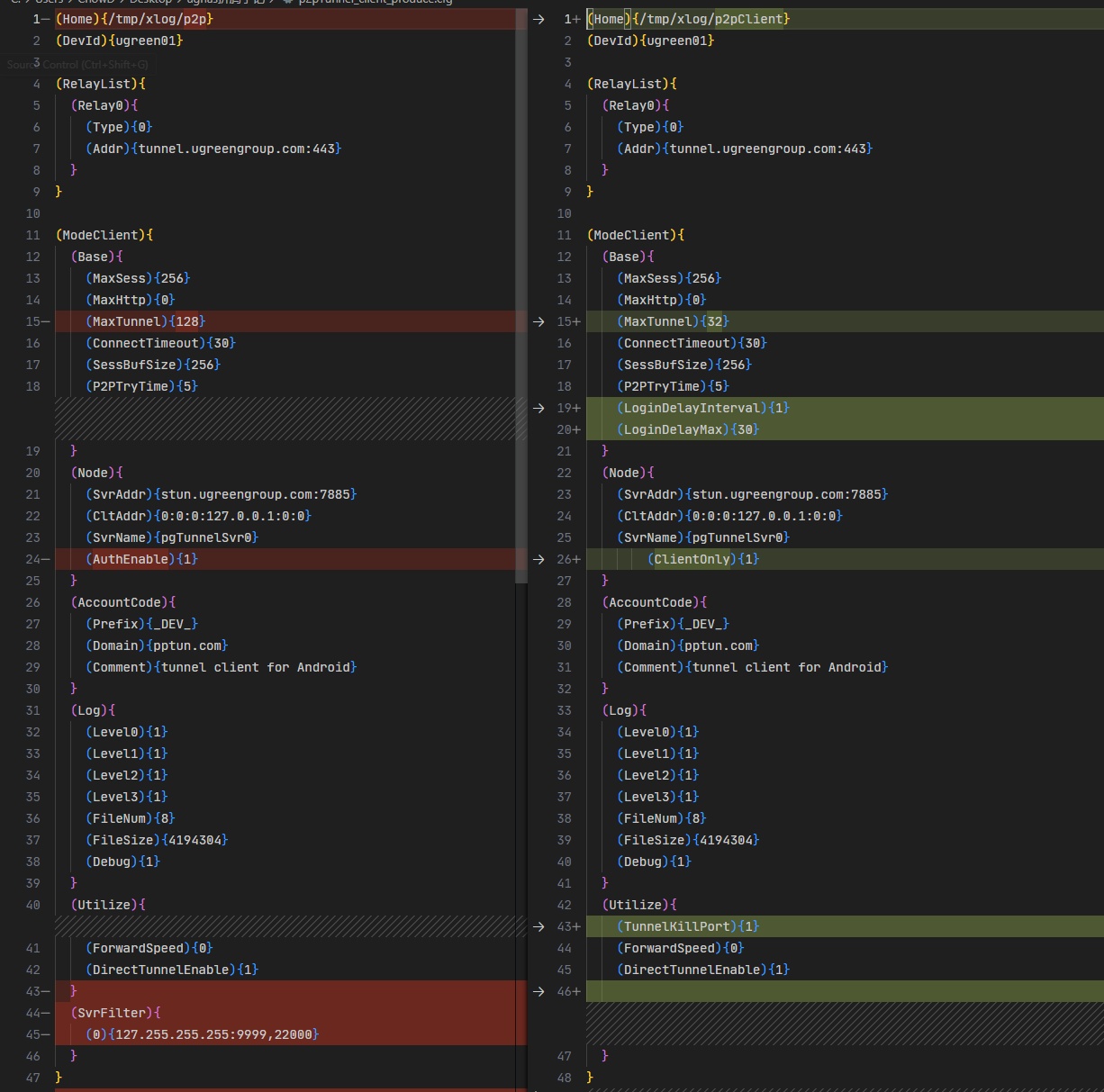The image size is (1104, 1092).
Task: Click the MaxTunnel 32 line in right pane
Action: pyautogui.click(x=674, y=321)
